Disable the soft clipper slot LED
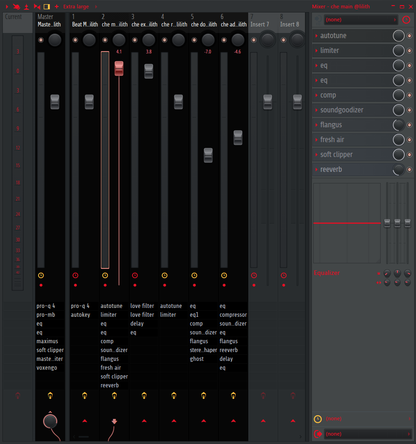Image resolution: width=416 pixels, height=444 pixels. (x=410, y=155)
